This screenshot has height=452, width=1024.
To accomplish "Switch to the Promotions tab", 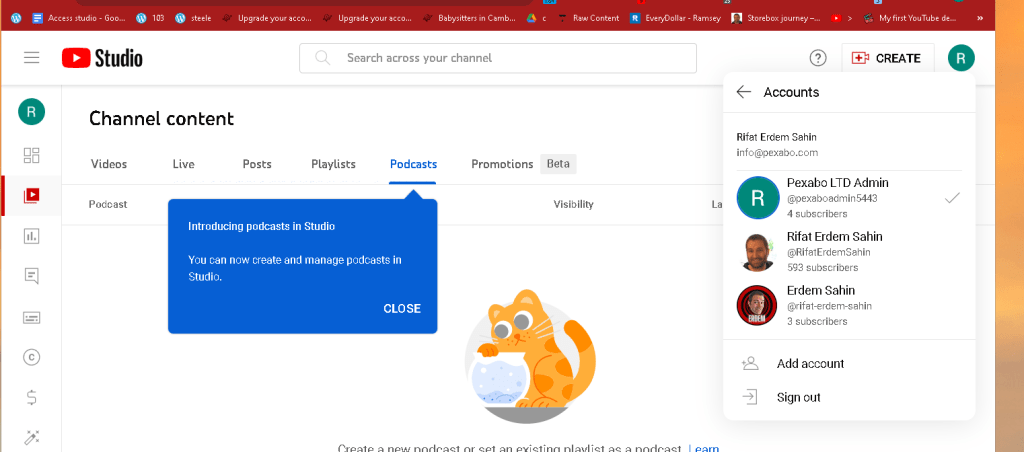I will 502,165.
